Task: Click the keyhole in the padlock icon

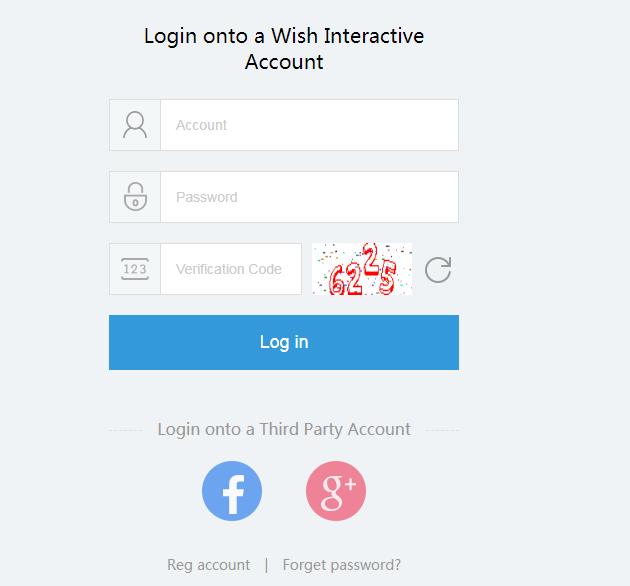Action: pyautogui.click(x=135, y=203)
